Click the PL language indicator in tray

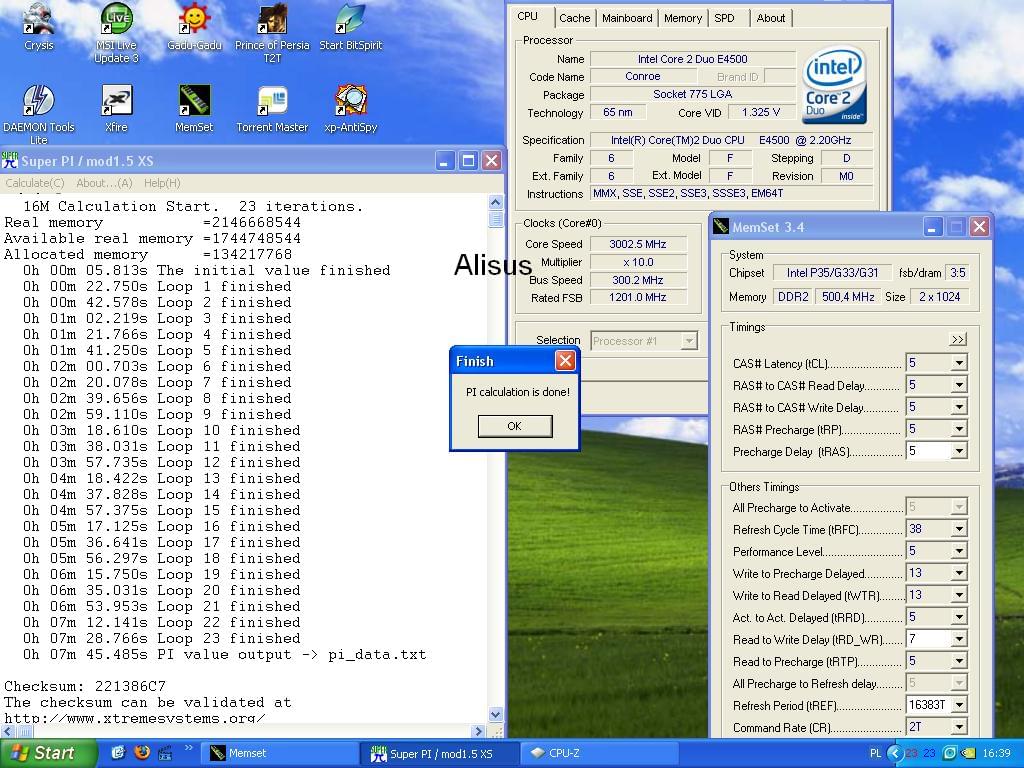click(876, 753)
